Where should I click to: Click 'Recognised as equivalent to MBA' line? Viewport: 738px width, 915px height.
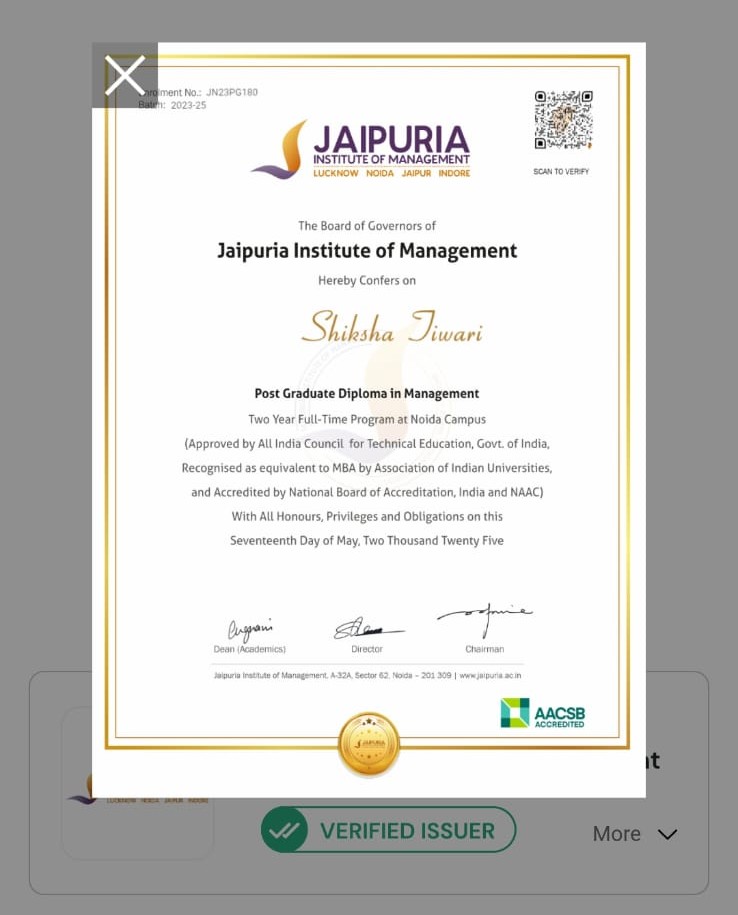[367, 468]
